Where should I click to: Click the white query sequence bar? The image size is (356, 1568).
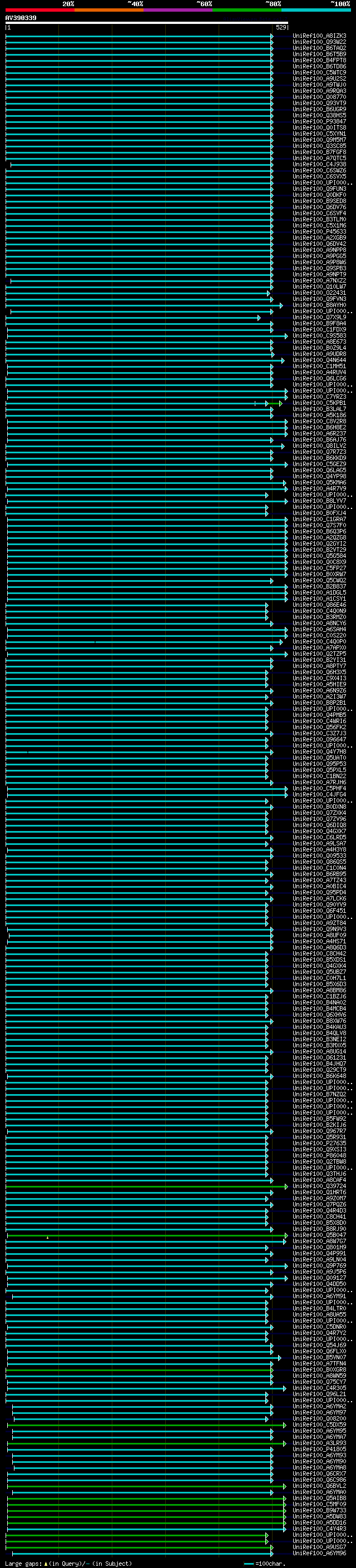pos(147,23)
